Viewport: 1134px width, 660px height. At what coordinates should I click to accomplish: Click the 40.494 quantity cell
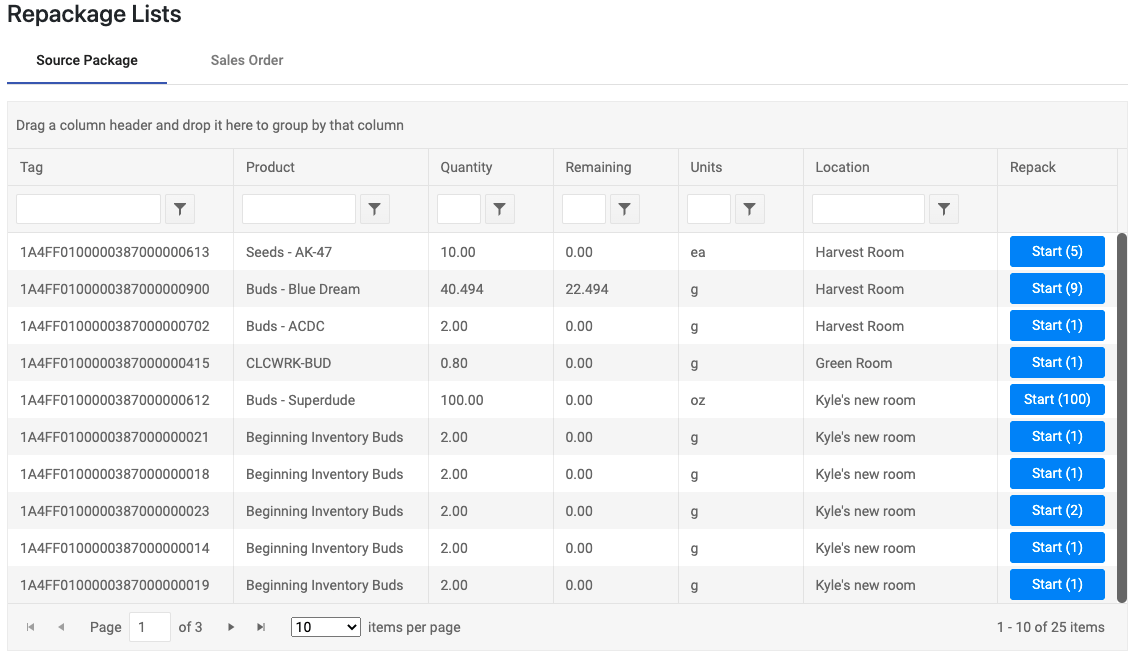490,289
